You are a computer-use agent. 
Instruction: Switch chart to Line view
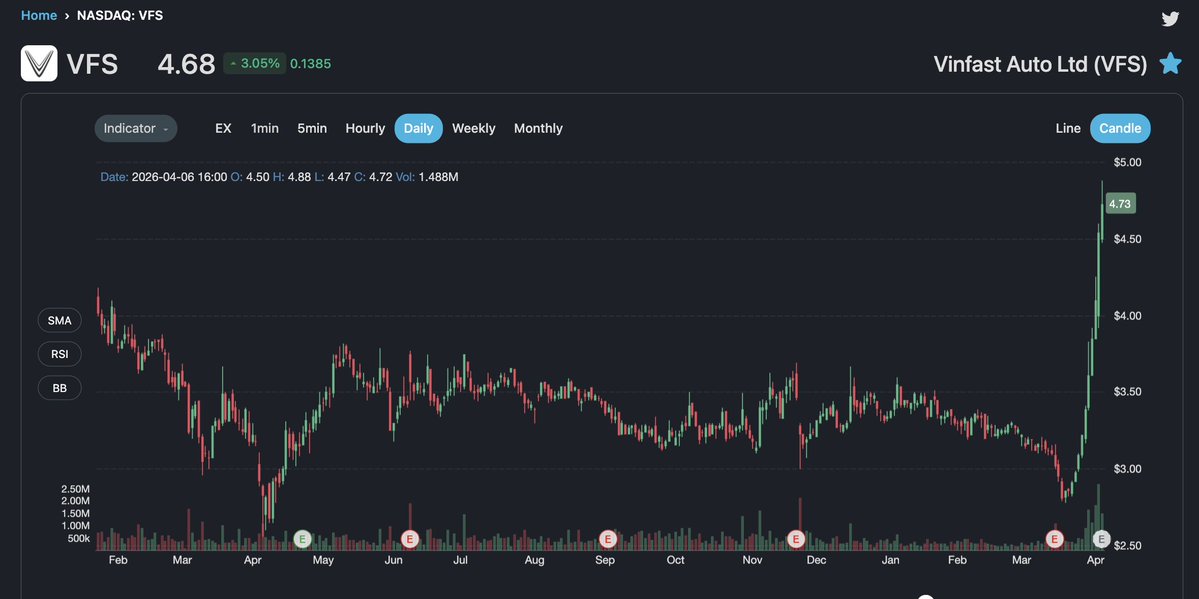(1068, 129)
